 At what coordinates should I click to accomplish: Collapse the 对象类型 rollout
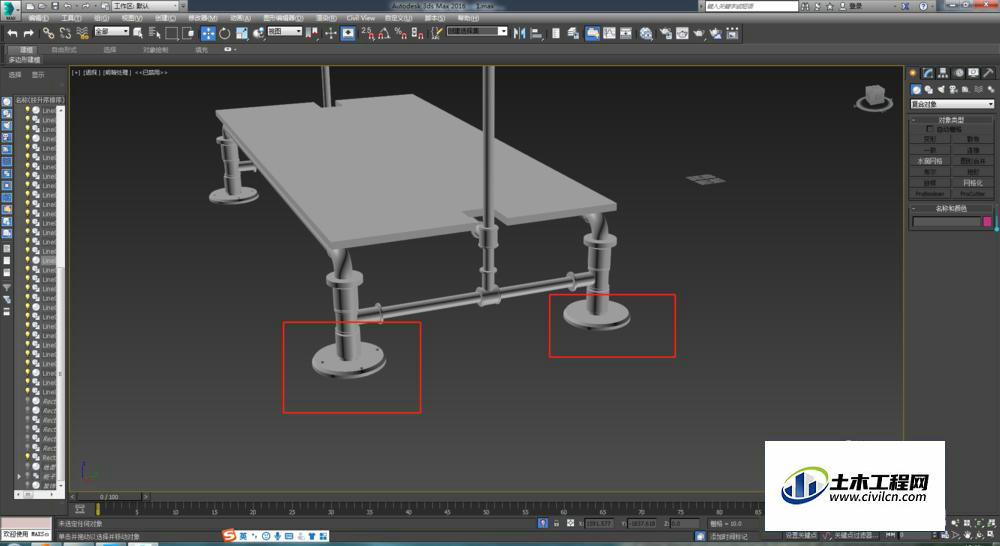click(951, 120)
